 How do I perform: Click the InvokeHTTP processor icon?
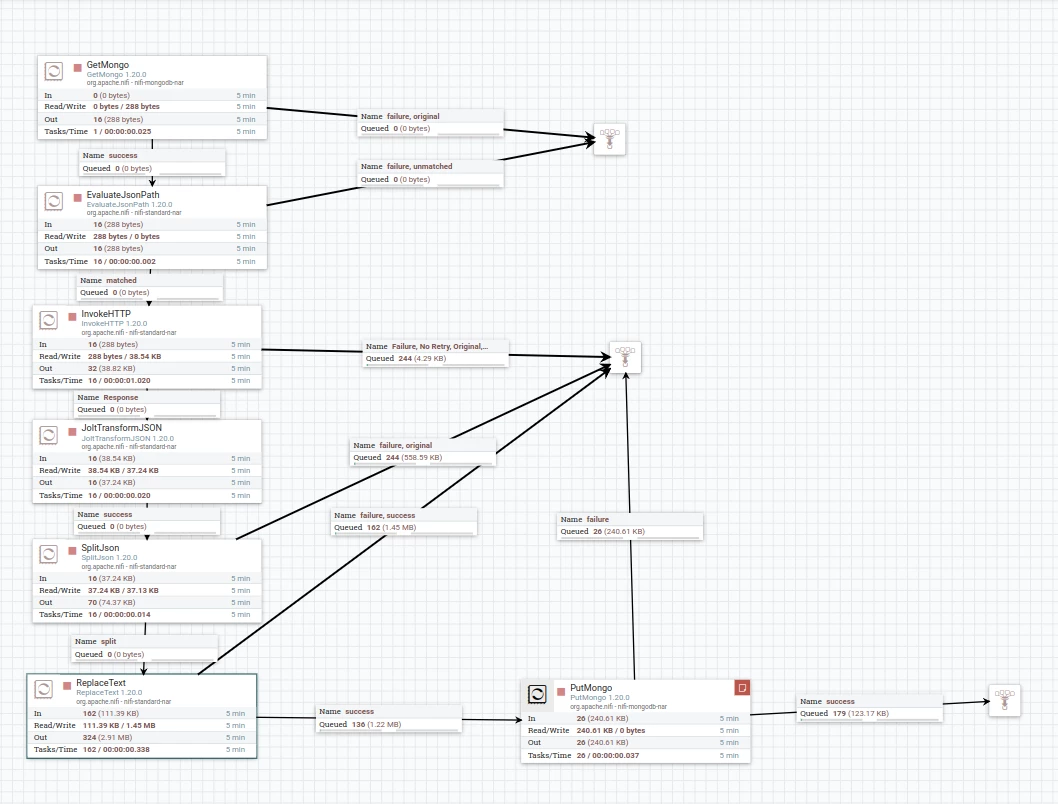(49, 320)
